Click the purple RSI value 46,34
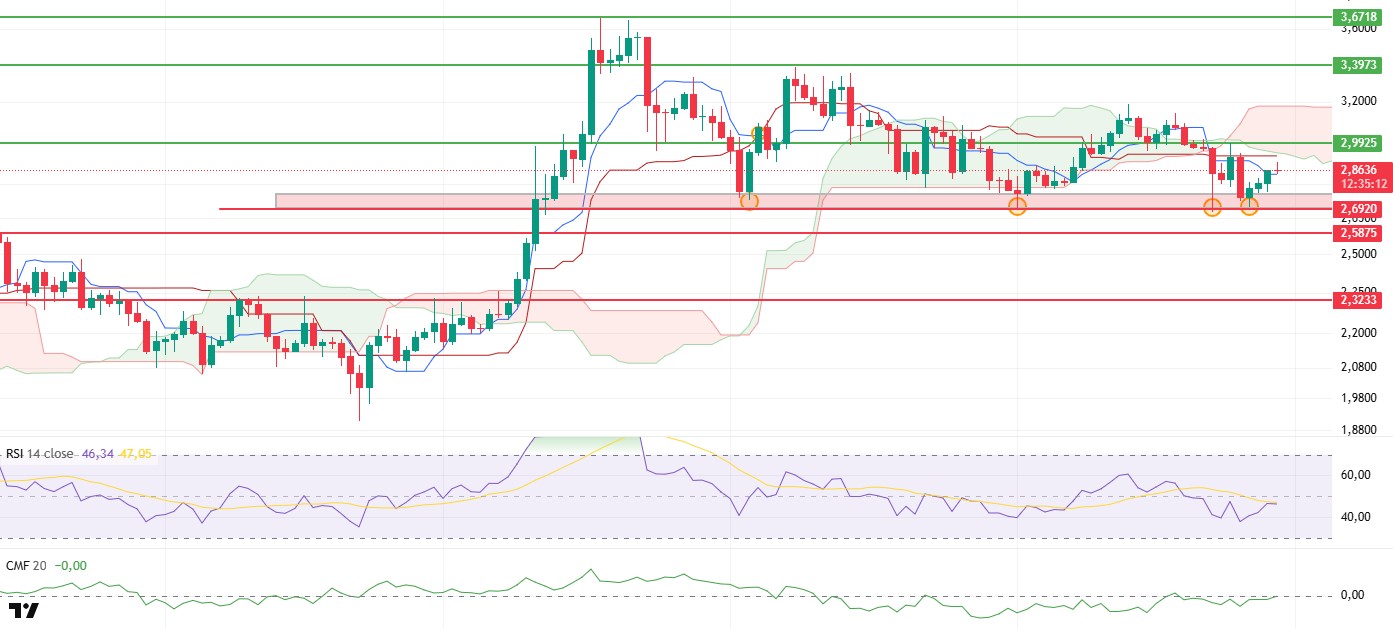Image resolution: width=1393 pixels, height=629 pixels. [x=96, y=453]
